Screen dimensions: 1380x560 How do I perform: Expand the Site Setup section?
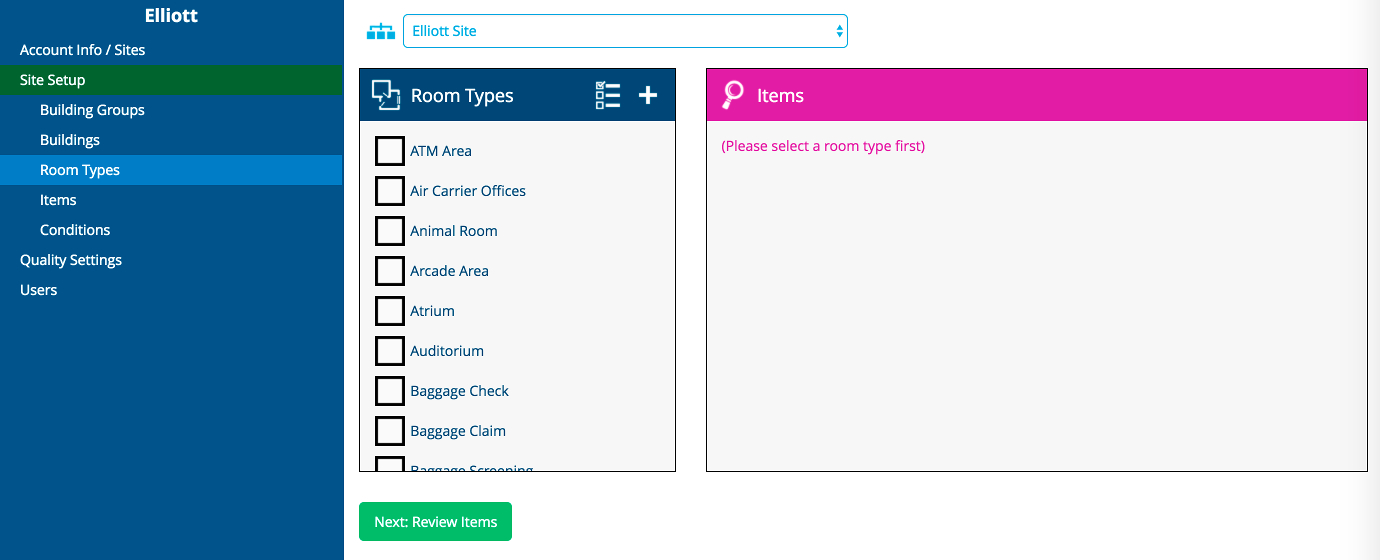pos(52,80)
